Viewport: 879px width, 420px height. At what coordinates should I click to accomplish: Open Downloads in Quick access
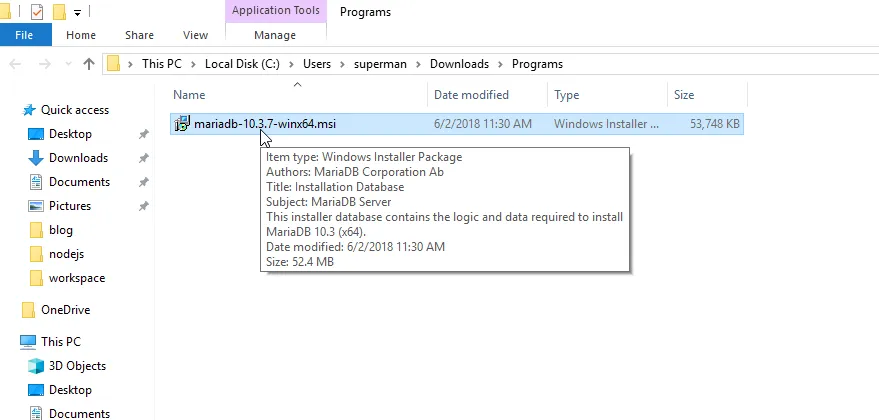(78, 158)
